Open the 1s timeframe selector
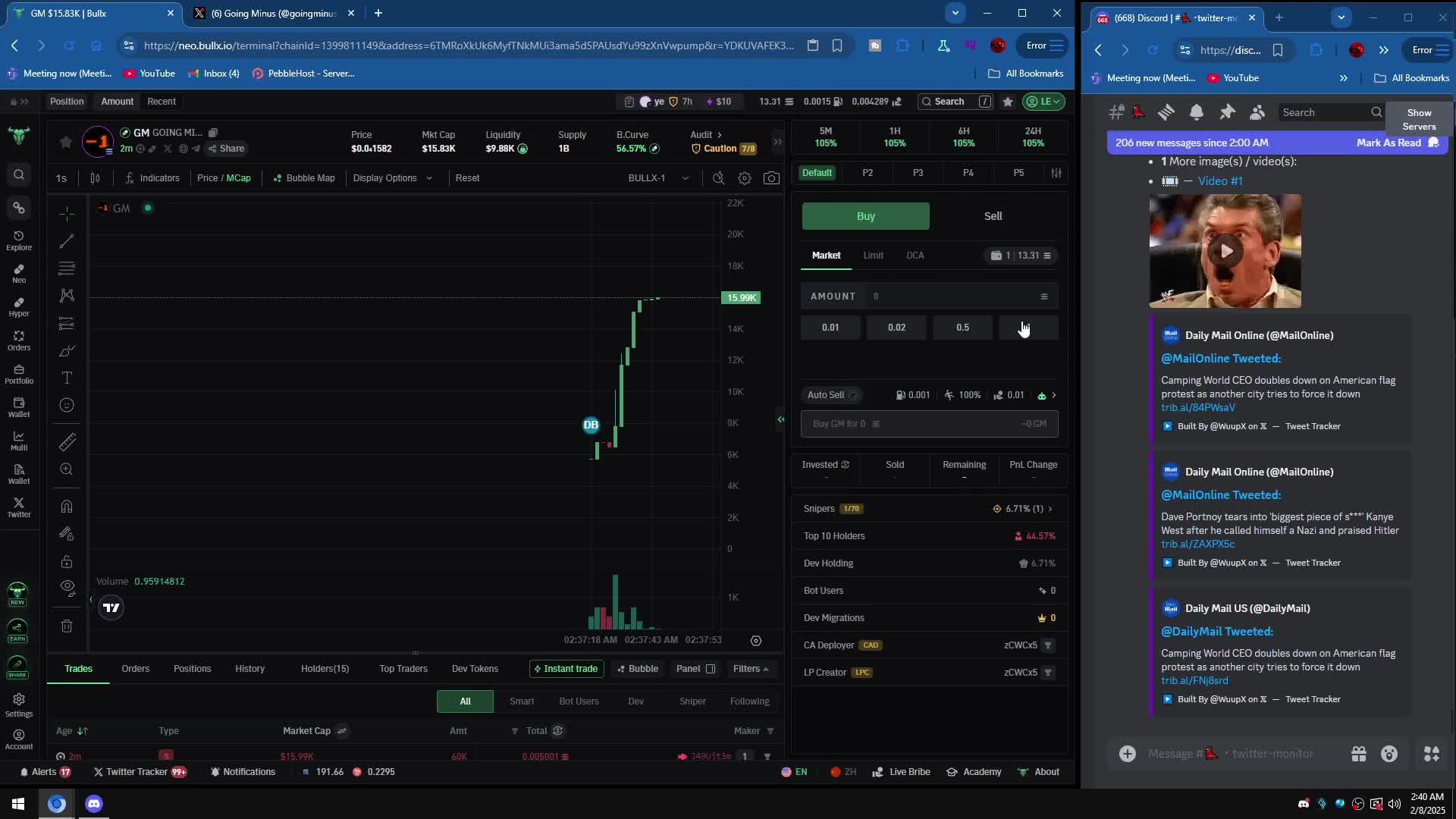The image size is (1456, 819). (61, 178)
